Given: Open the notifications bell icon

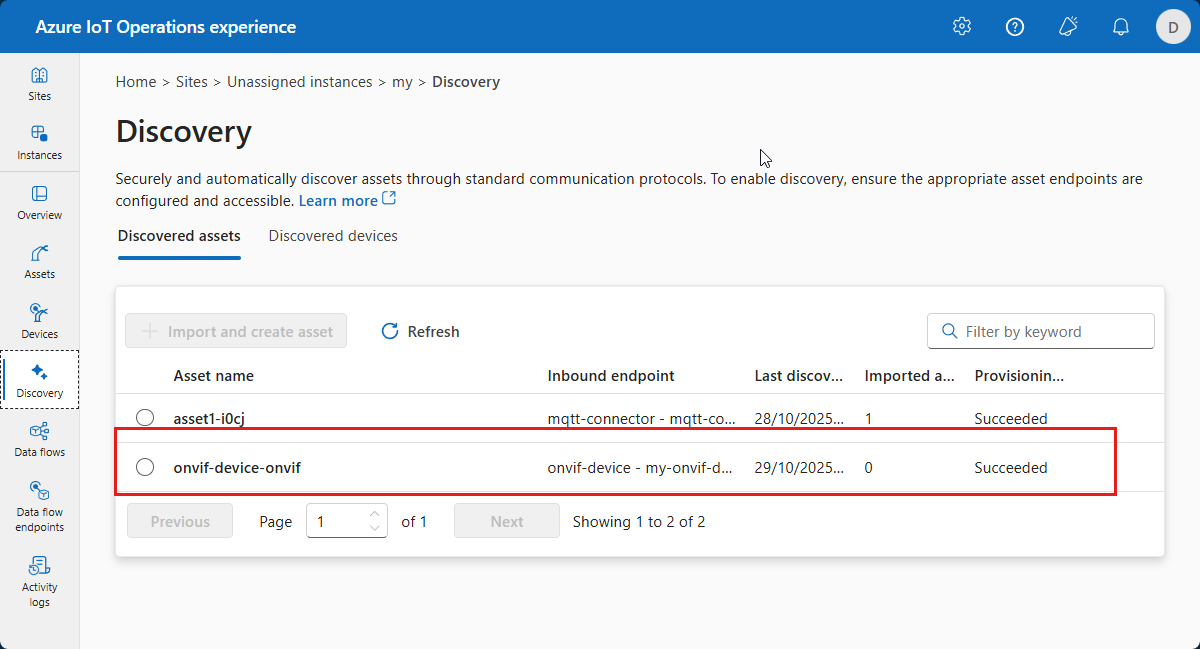Looking at the screenshot, I should 1121,27.
